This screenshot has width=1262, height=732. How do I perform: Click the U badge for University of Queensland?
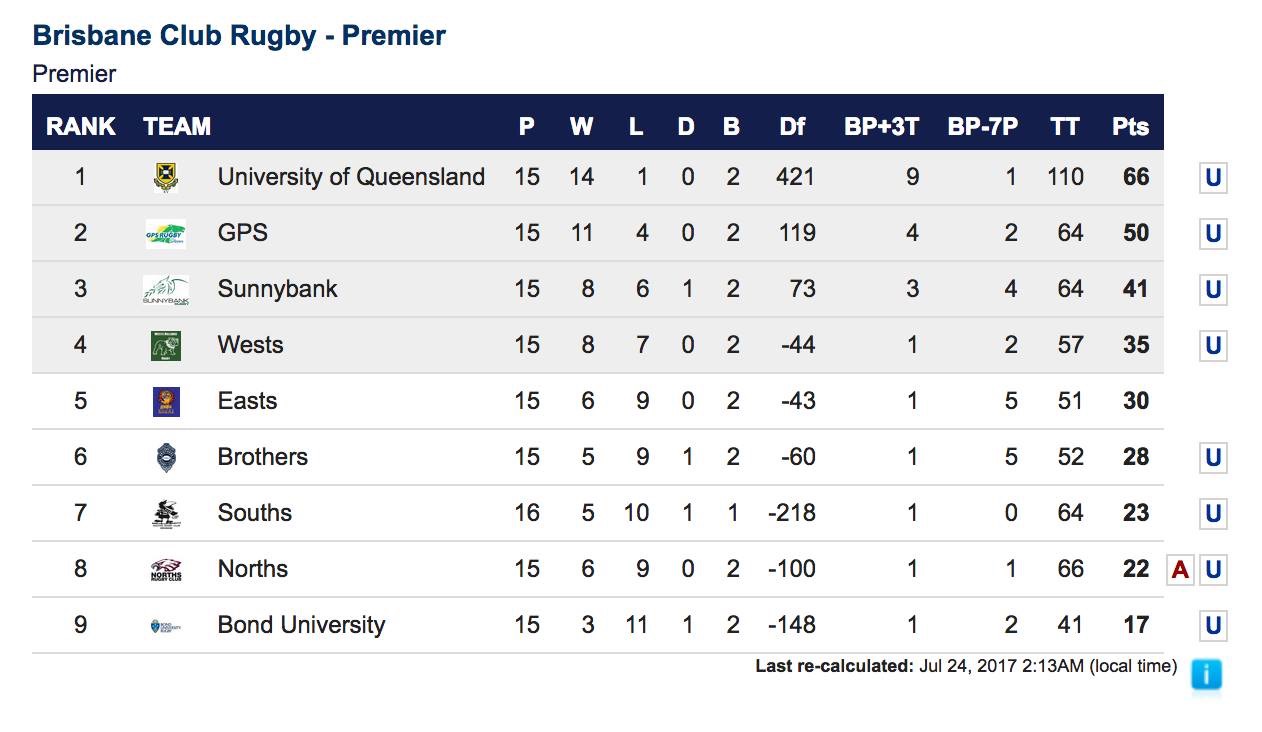1213,178
